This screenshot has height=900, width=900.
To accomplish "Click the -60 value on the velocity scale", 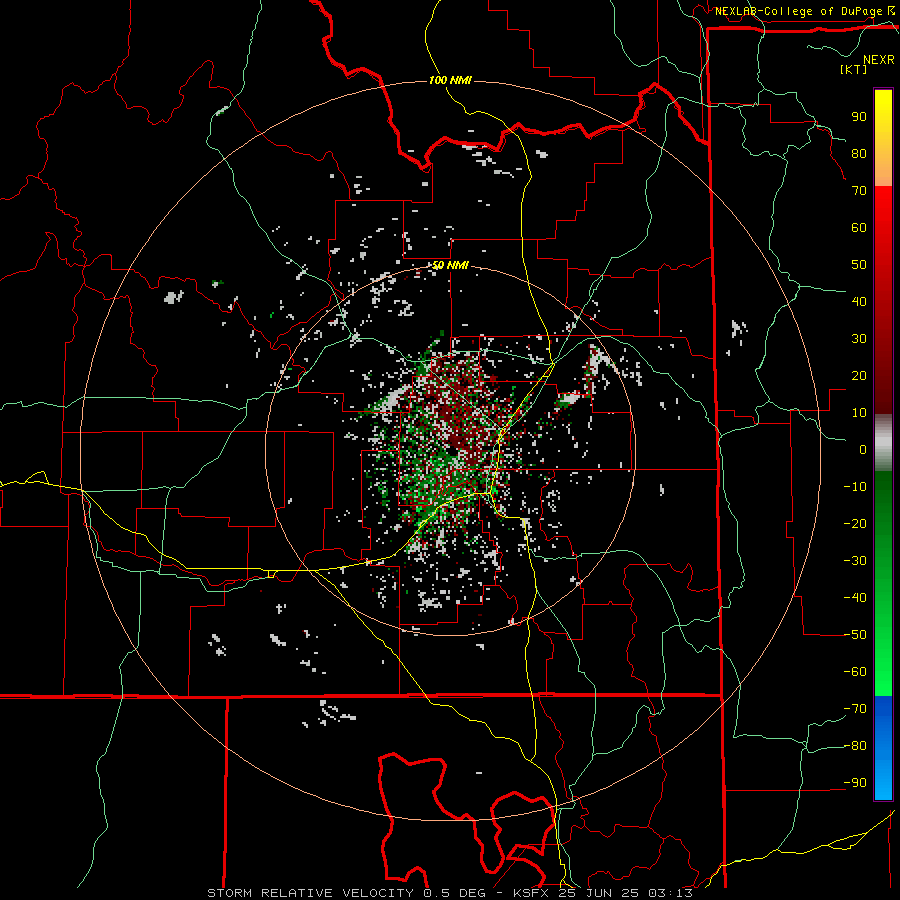I will click(x=855, y=672).
